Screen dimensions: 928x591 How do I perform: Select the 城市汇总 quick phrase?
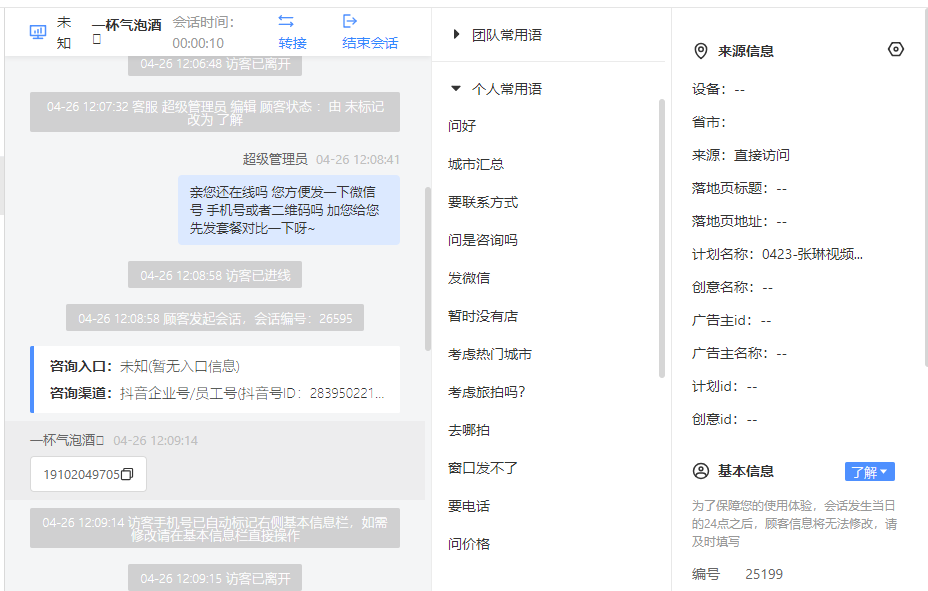coord(476,164)
